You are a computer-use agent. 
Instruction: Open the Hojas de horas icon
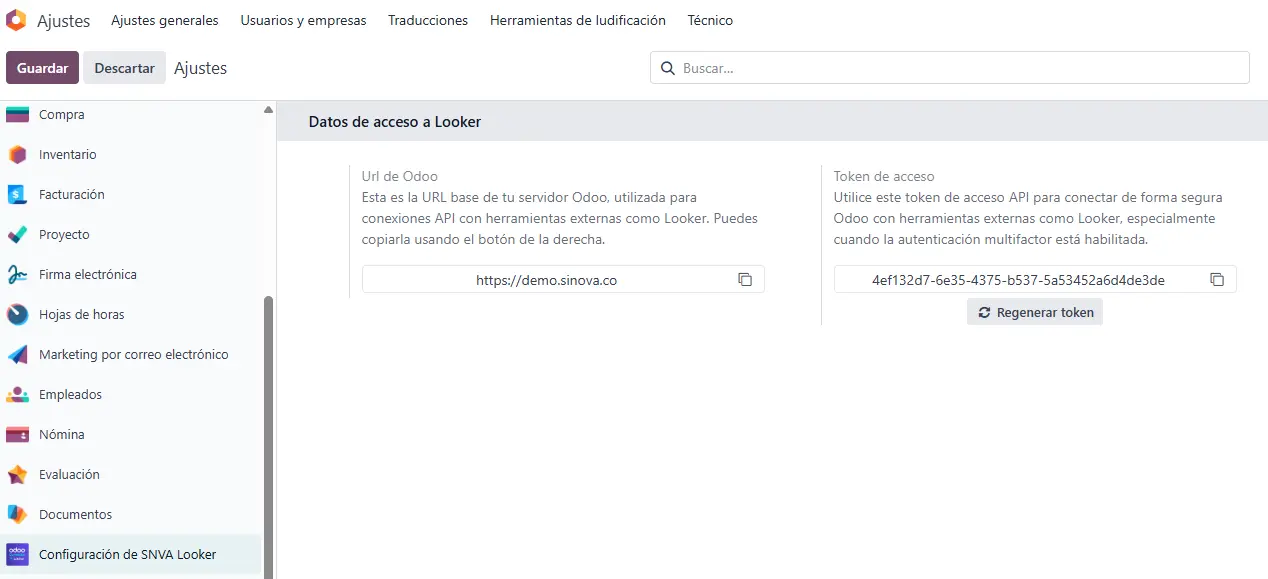(x=17, y=315)
